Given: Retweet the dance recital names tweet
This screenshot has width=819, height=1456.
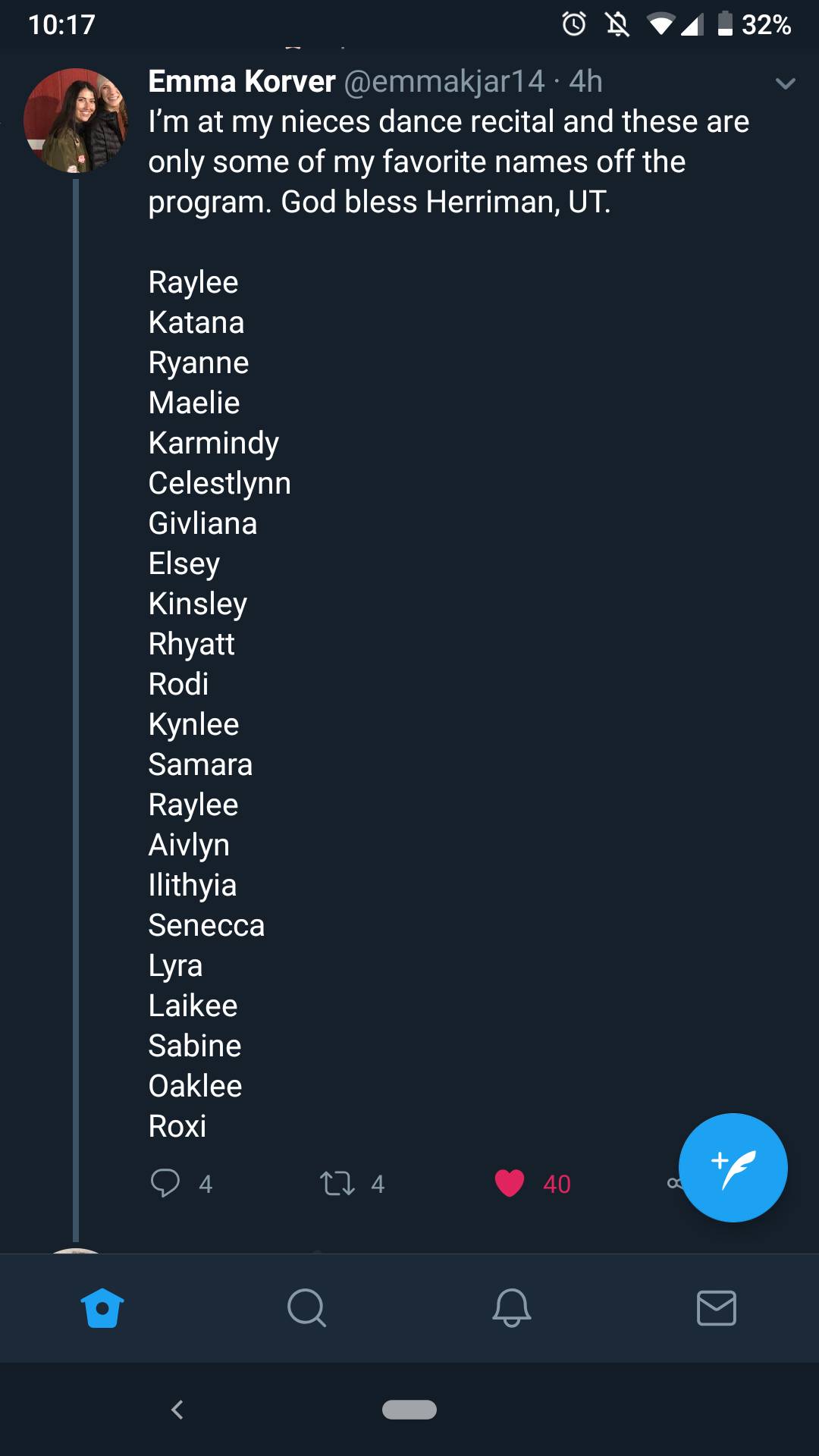Looking at the screenshot, I should coord(339,1183).
